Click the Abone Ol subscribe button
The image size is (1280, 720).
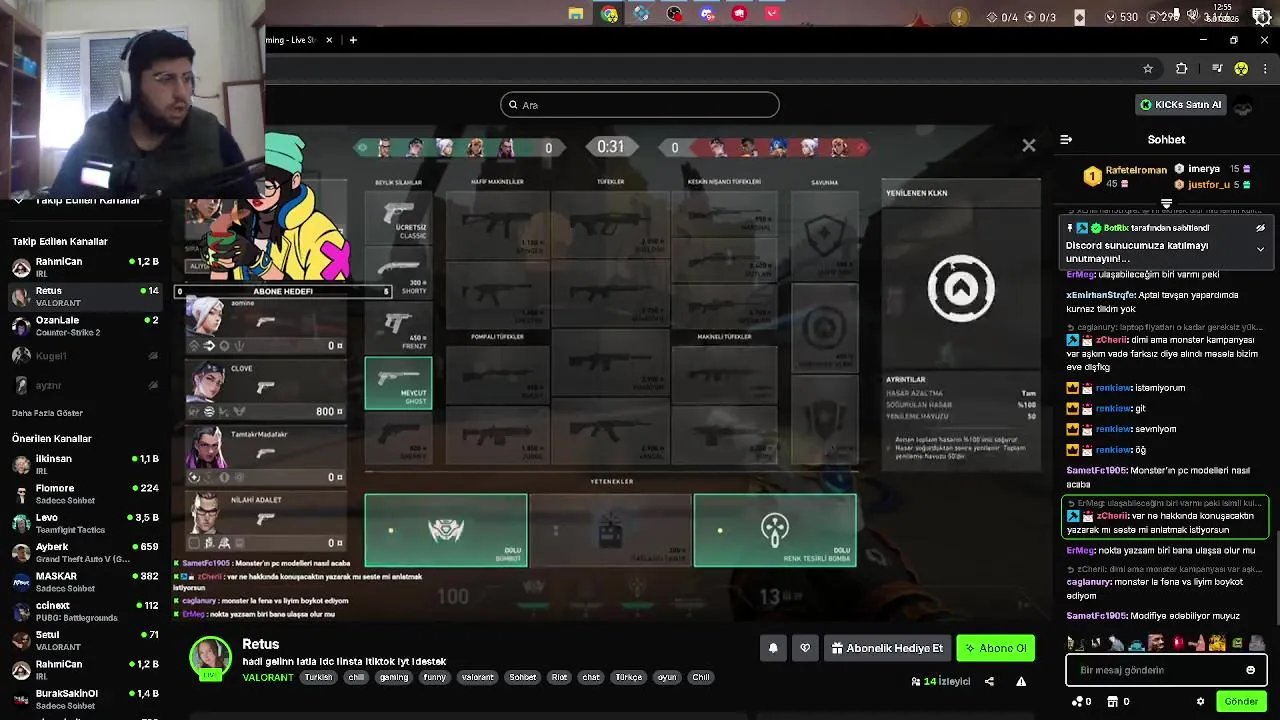click(995, 648)
